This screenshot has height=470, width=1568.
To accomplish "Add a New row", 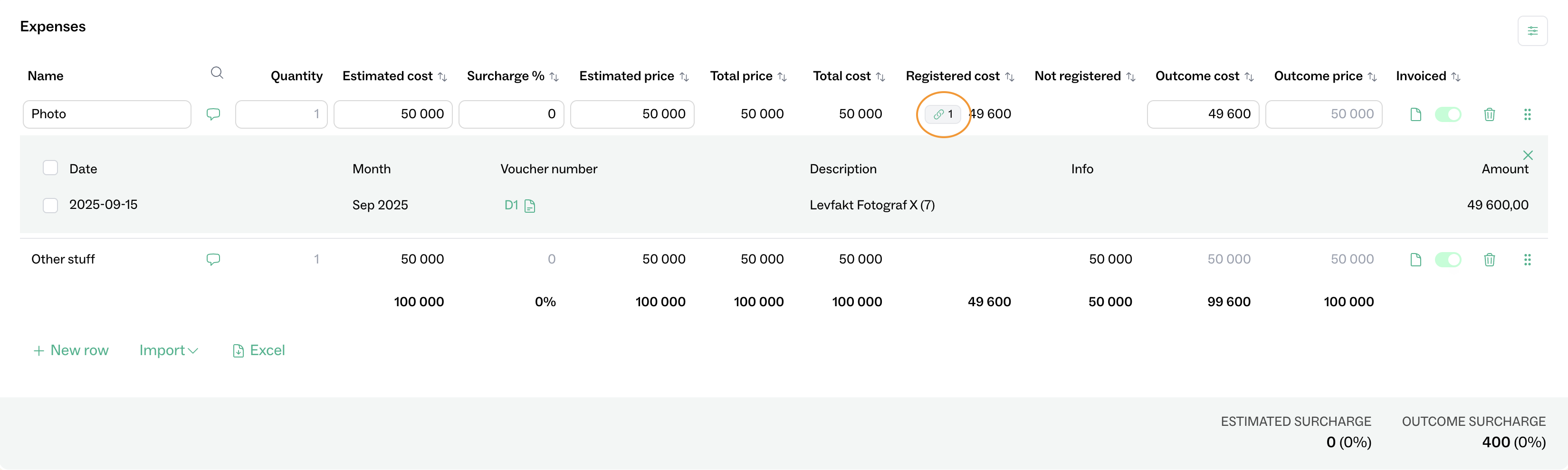I will click(x=71, y=351).
